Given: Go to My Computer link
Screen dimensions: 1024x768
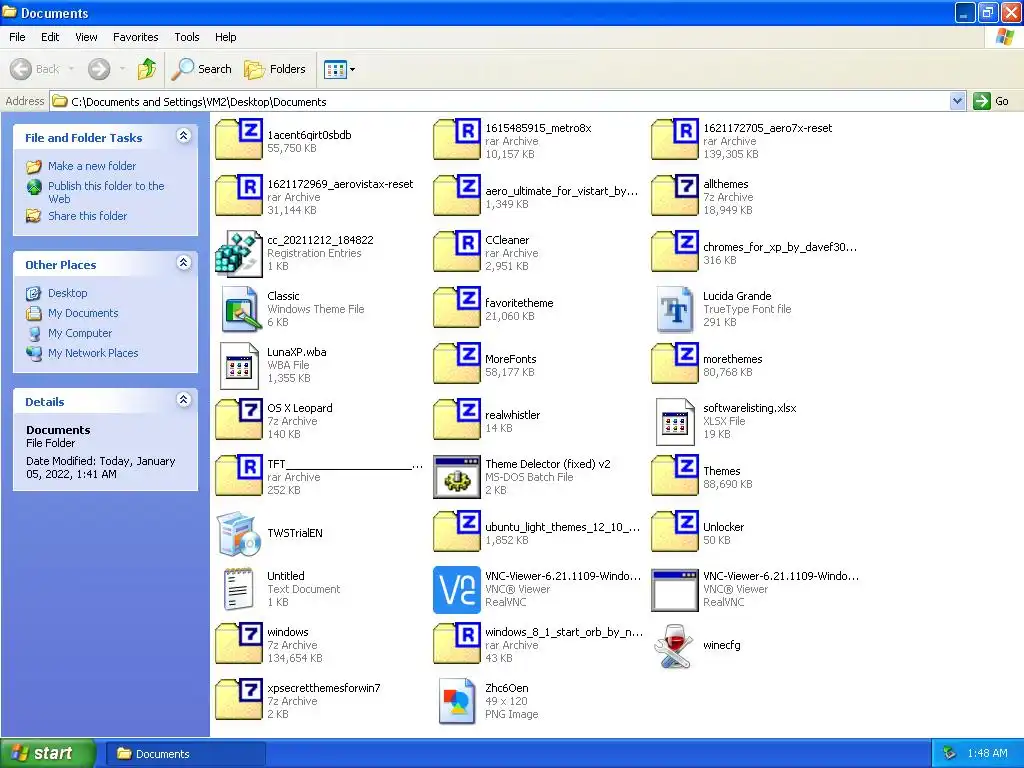Looking at the screenshot, I should [x=80, y=333].
